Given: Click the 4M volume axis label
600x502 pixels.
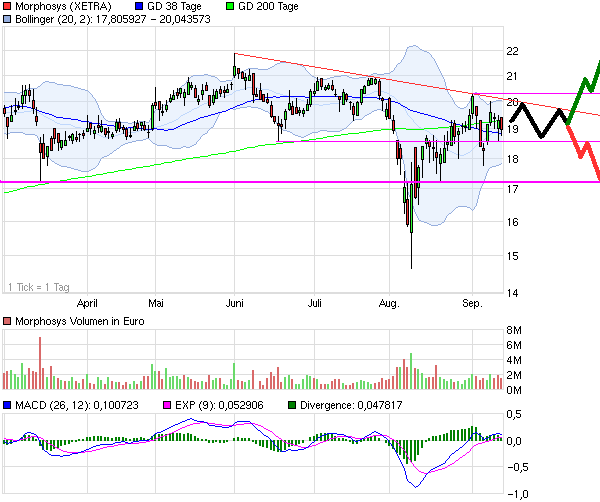Looking at the screenshot, I should 514,360.
